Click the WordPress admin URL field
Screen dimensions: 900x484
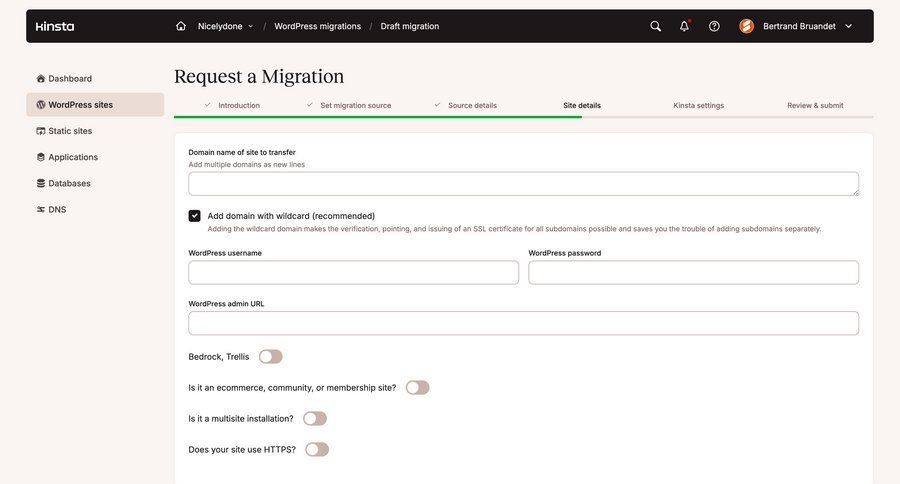(523, 323)
